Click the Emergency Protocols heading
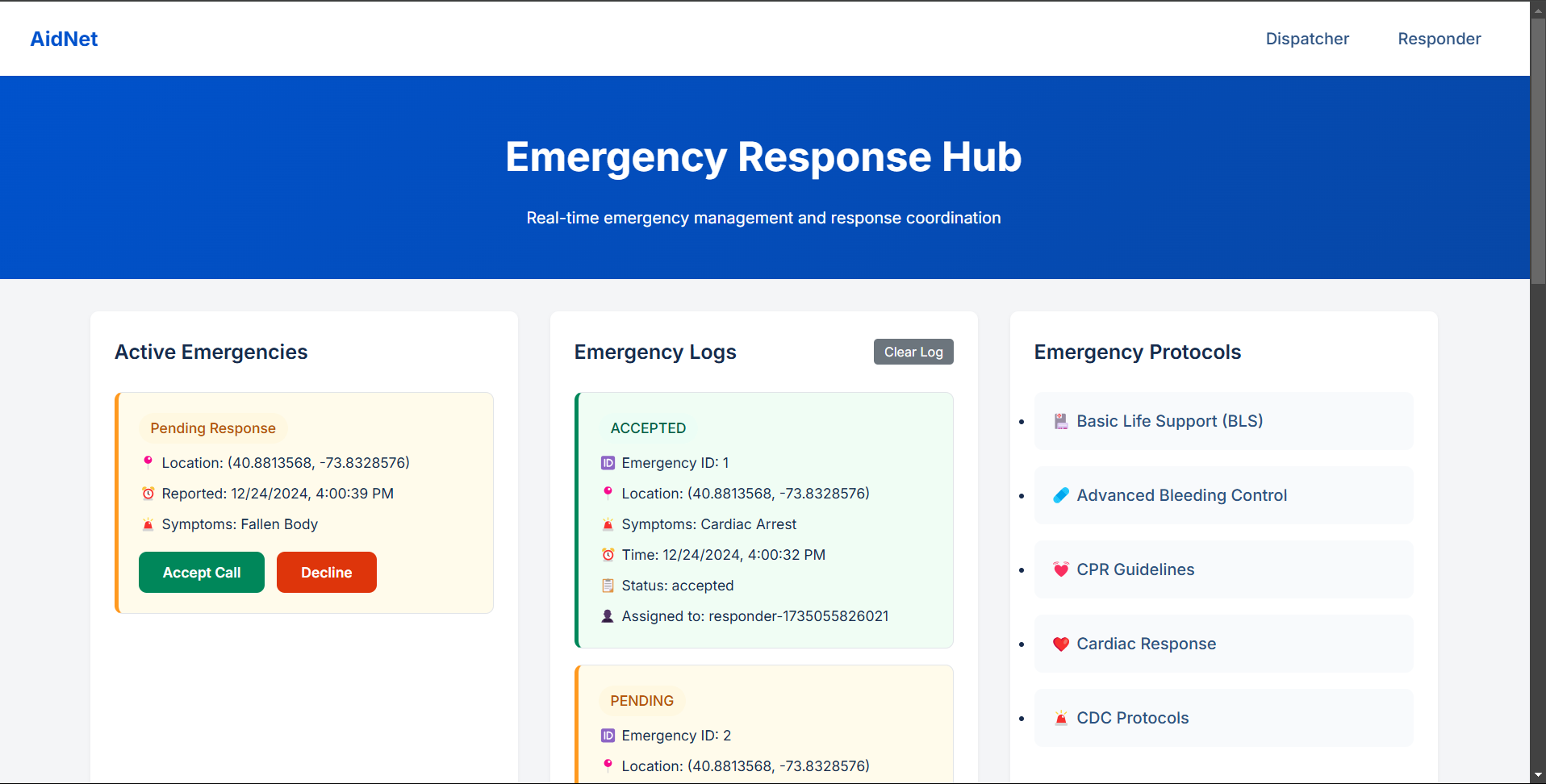The image size is (1546, 784). click(x=1137, y=352)
